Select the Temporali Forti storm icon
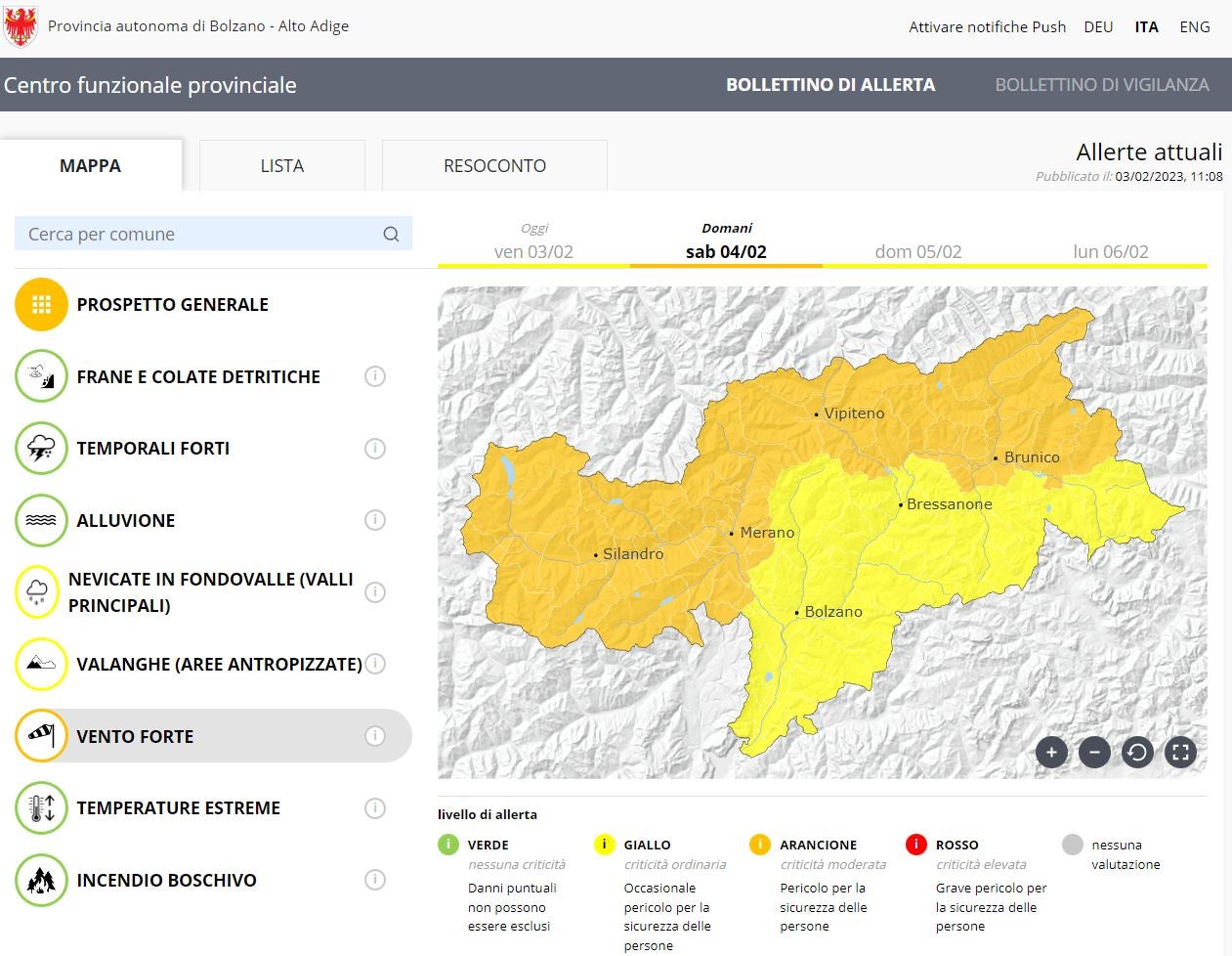Viewport: 1232px width, 956px height. [41, 449]
